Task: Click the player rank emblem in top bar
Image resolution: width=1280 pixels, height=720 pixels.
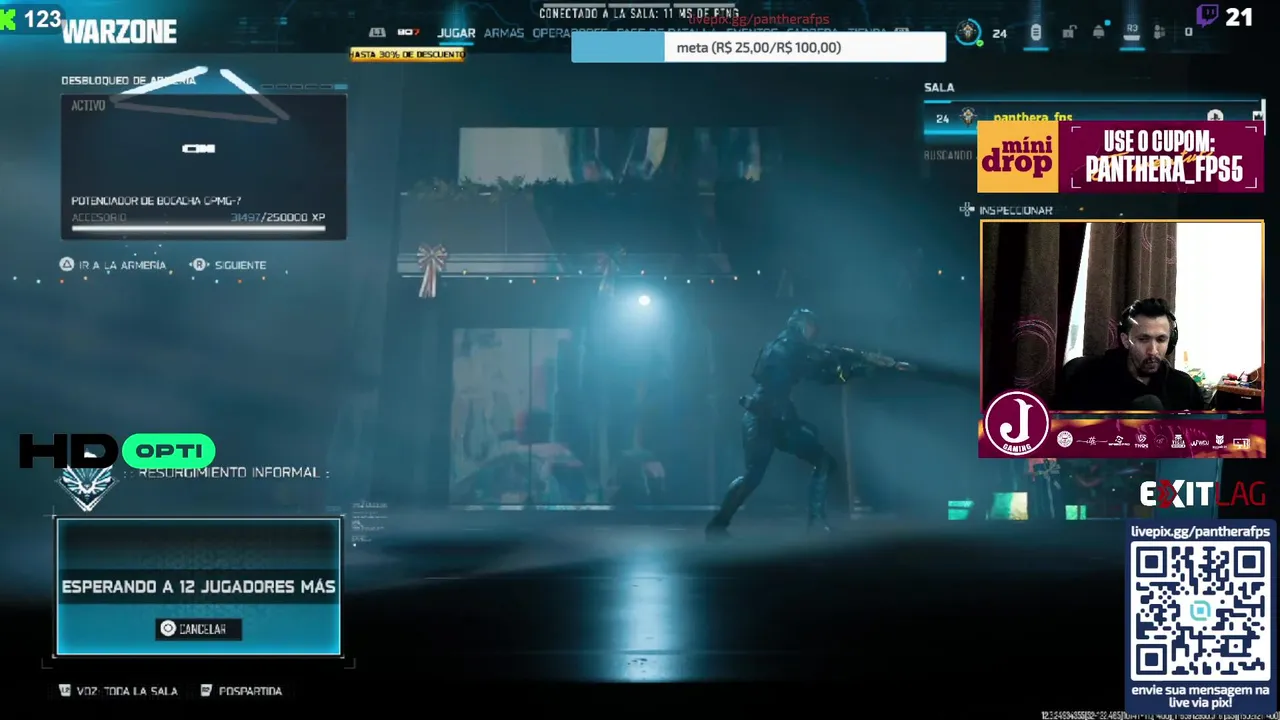Action: pos(968,32)
